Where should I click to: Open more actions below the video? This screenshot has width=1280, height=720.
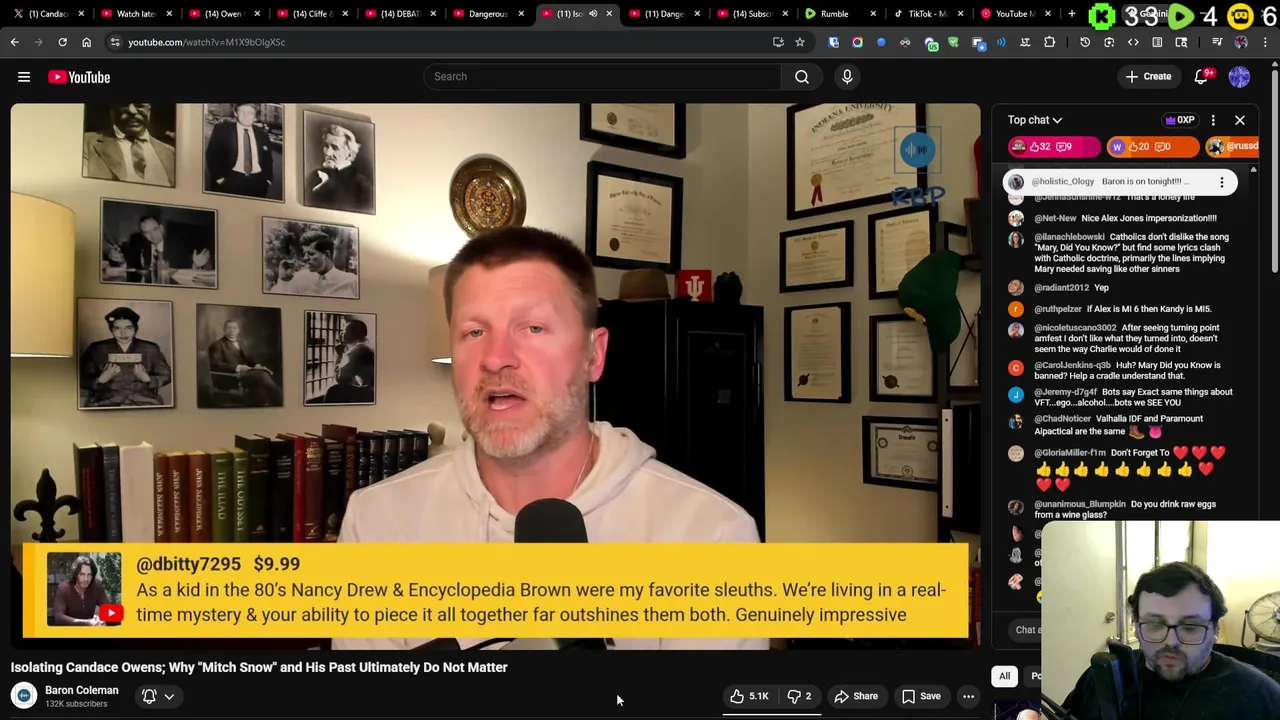(x=968, y=696)
